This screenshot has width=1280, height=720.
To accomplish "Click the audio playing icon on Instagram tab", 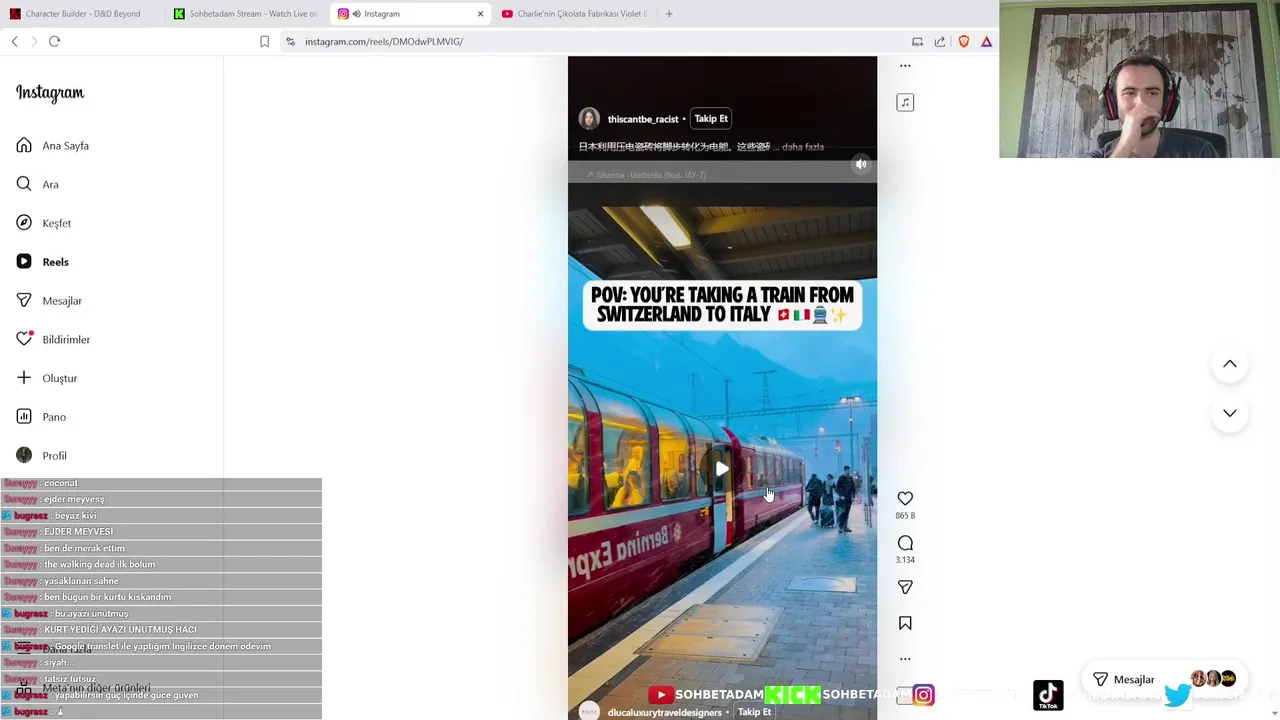I will click(357, 14).
